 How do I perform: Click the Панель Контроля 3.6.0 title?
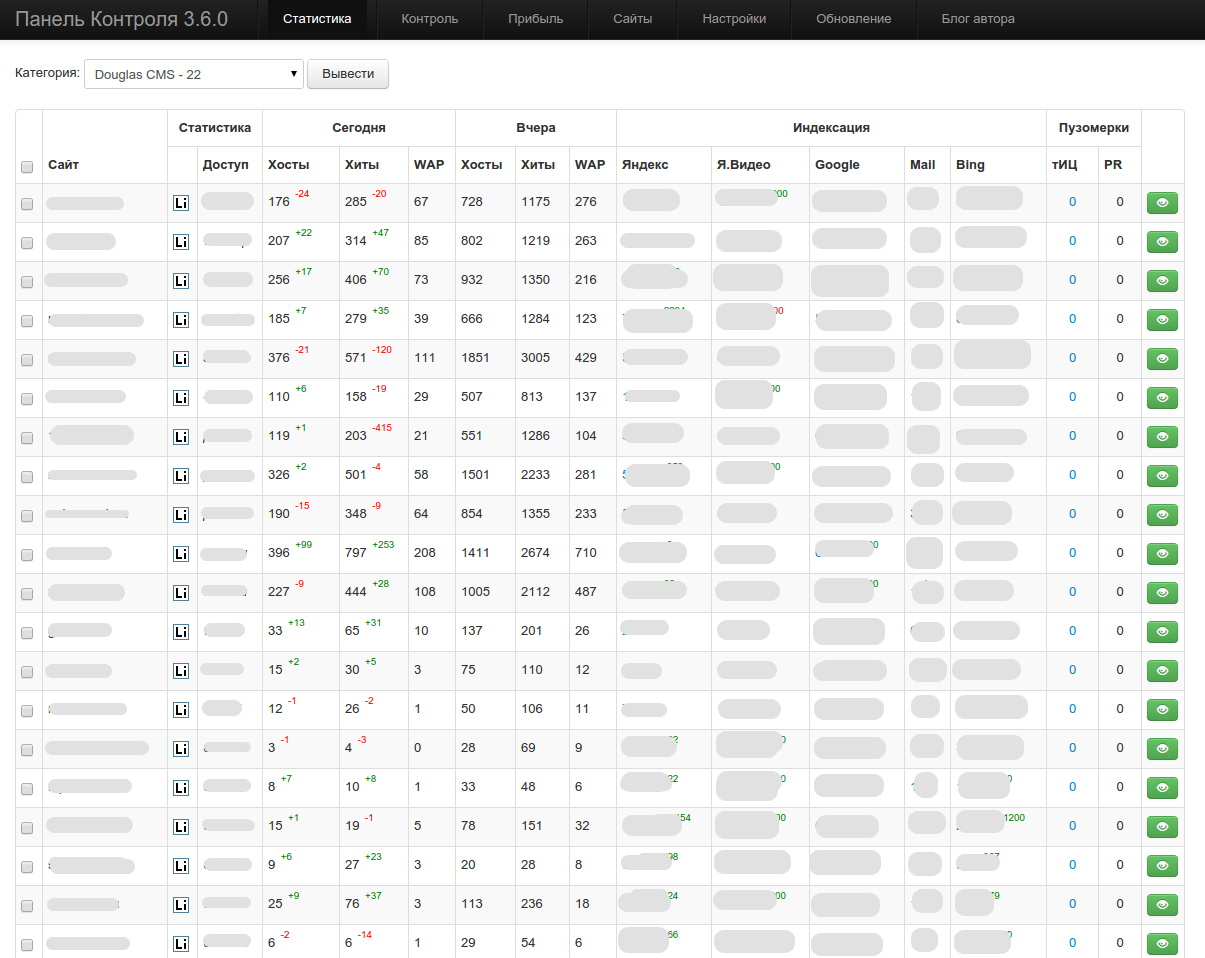tap(121, 19)
